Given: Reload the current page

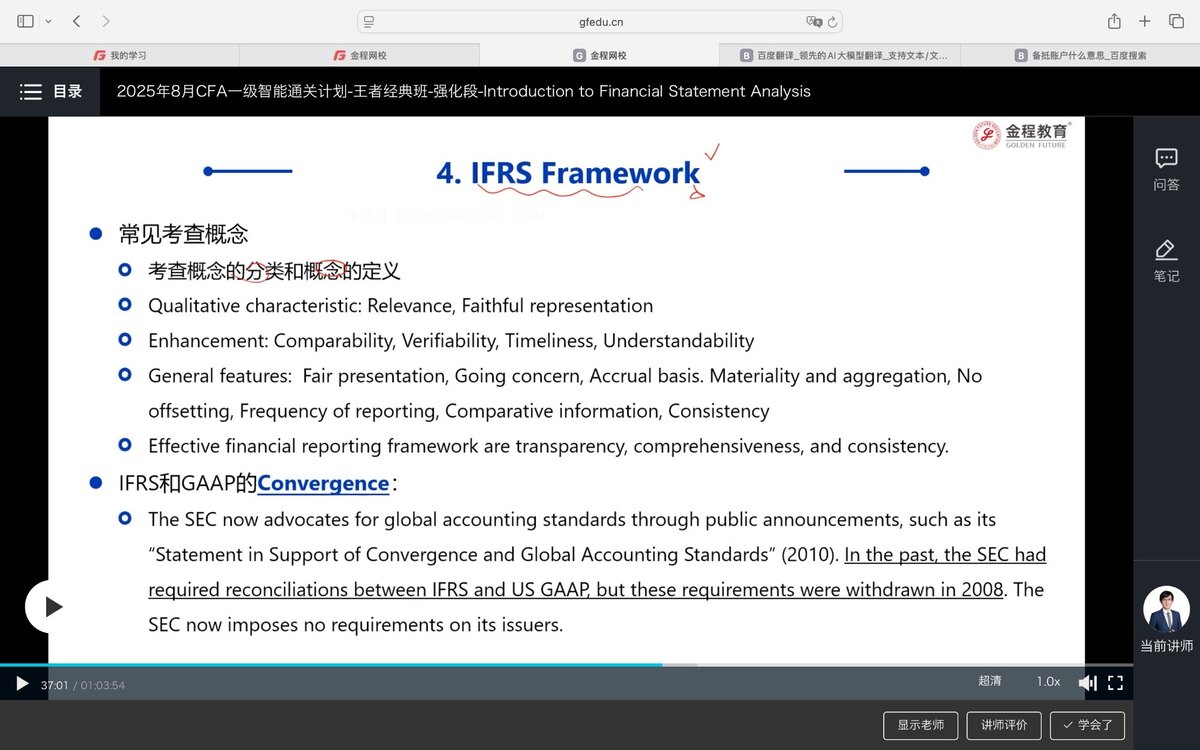Looking at the screenshot, I should (833, 21).
